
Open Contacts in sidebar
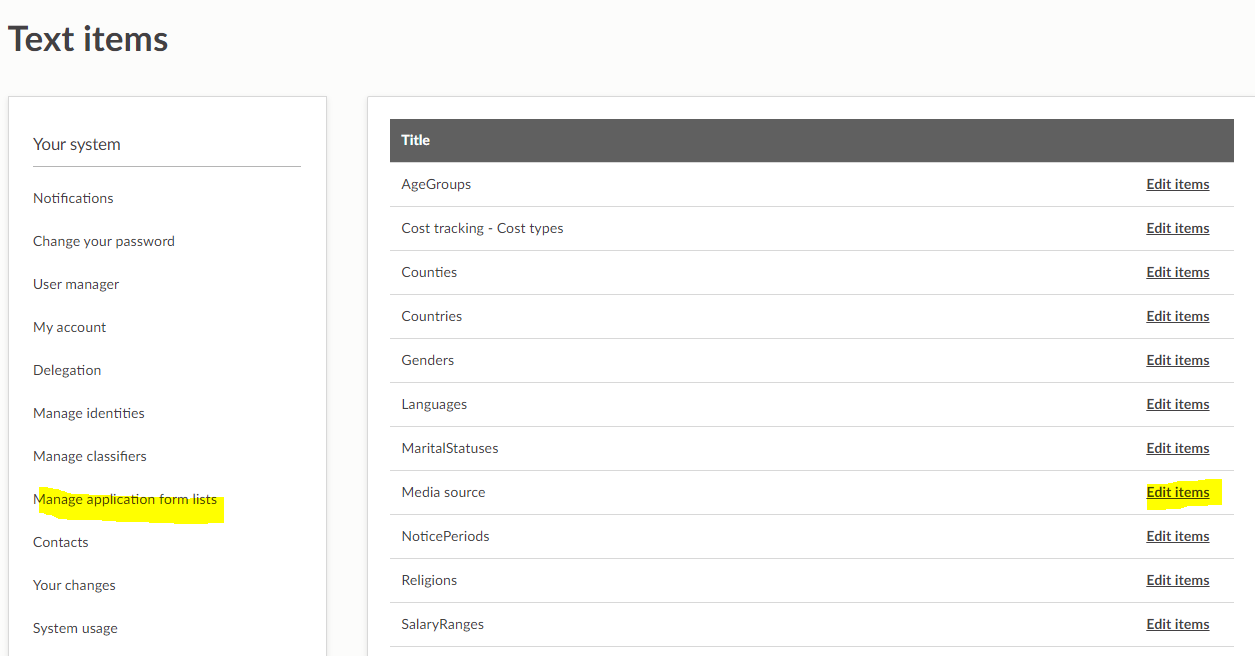(x=61, y=542)
